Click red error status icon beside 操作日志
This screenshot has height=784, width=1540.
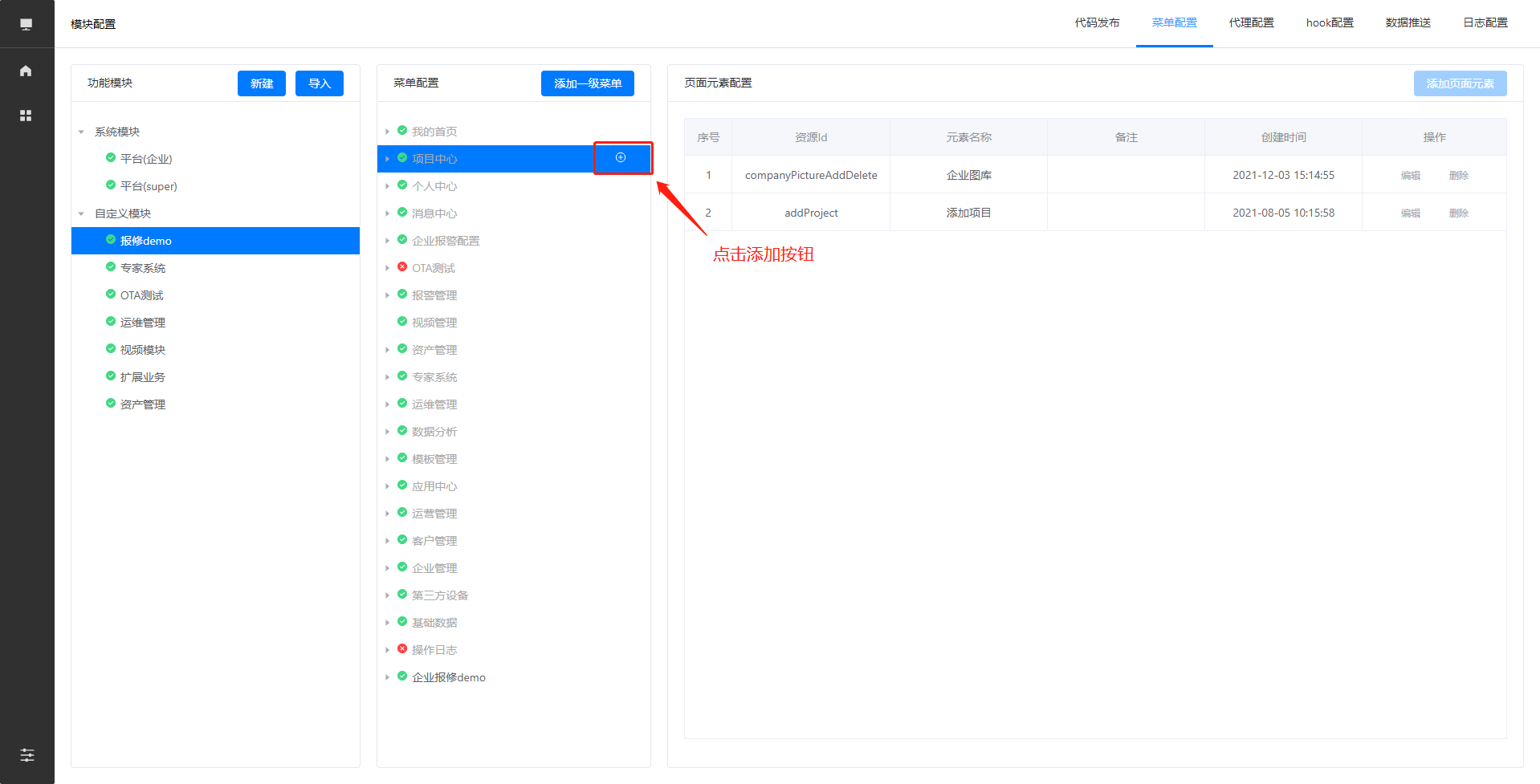pos(402,649)
